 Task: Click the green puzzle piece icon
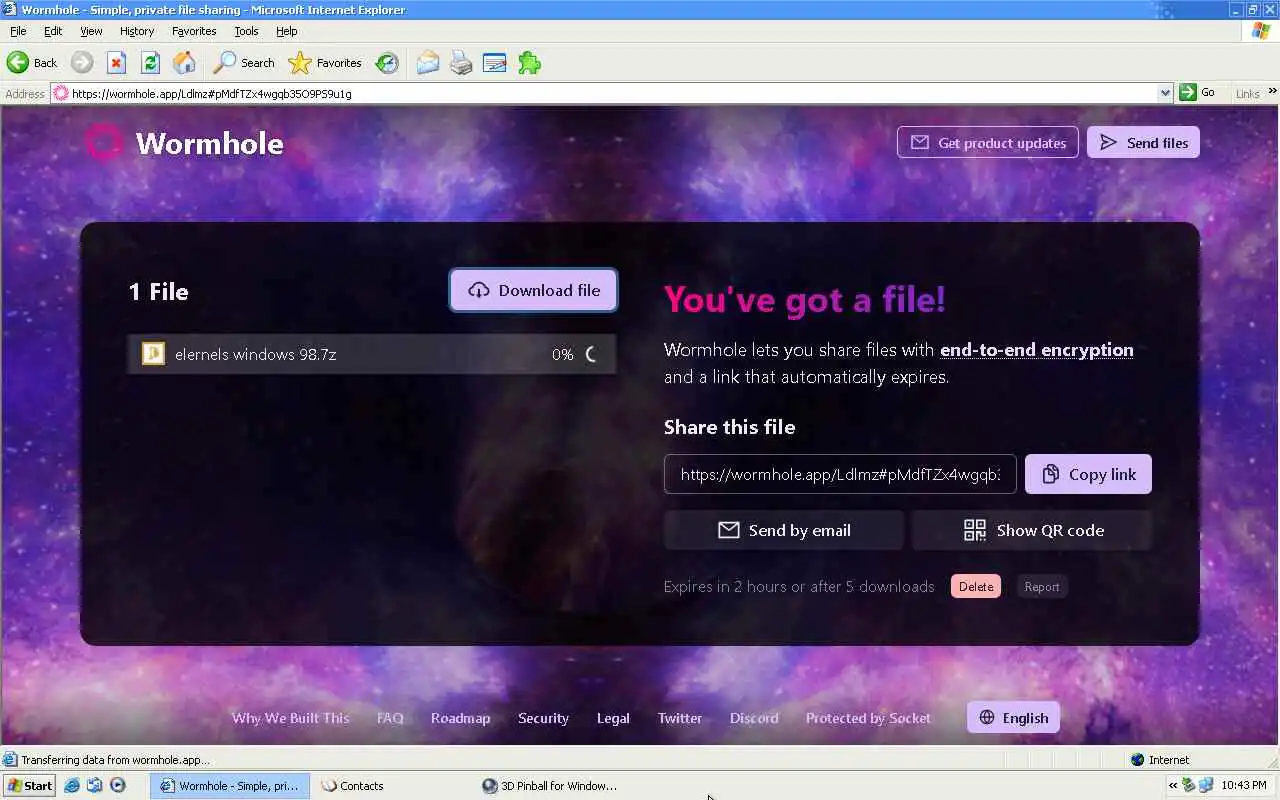pos(529,62)
